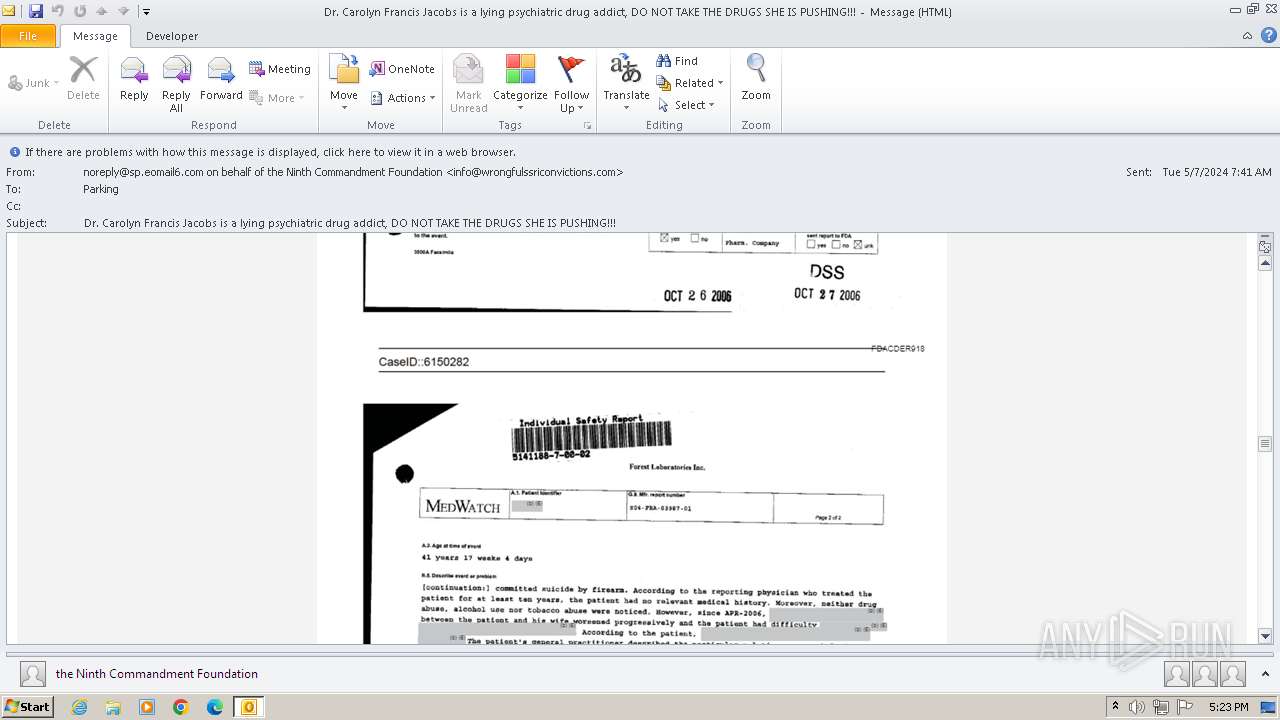Screen dimensions: 1280x720
Task: Open Categorize color menu
Action: coord(520,83)
